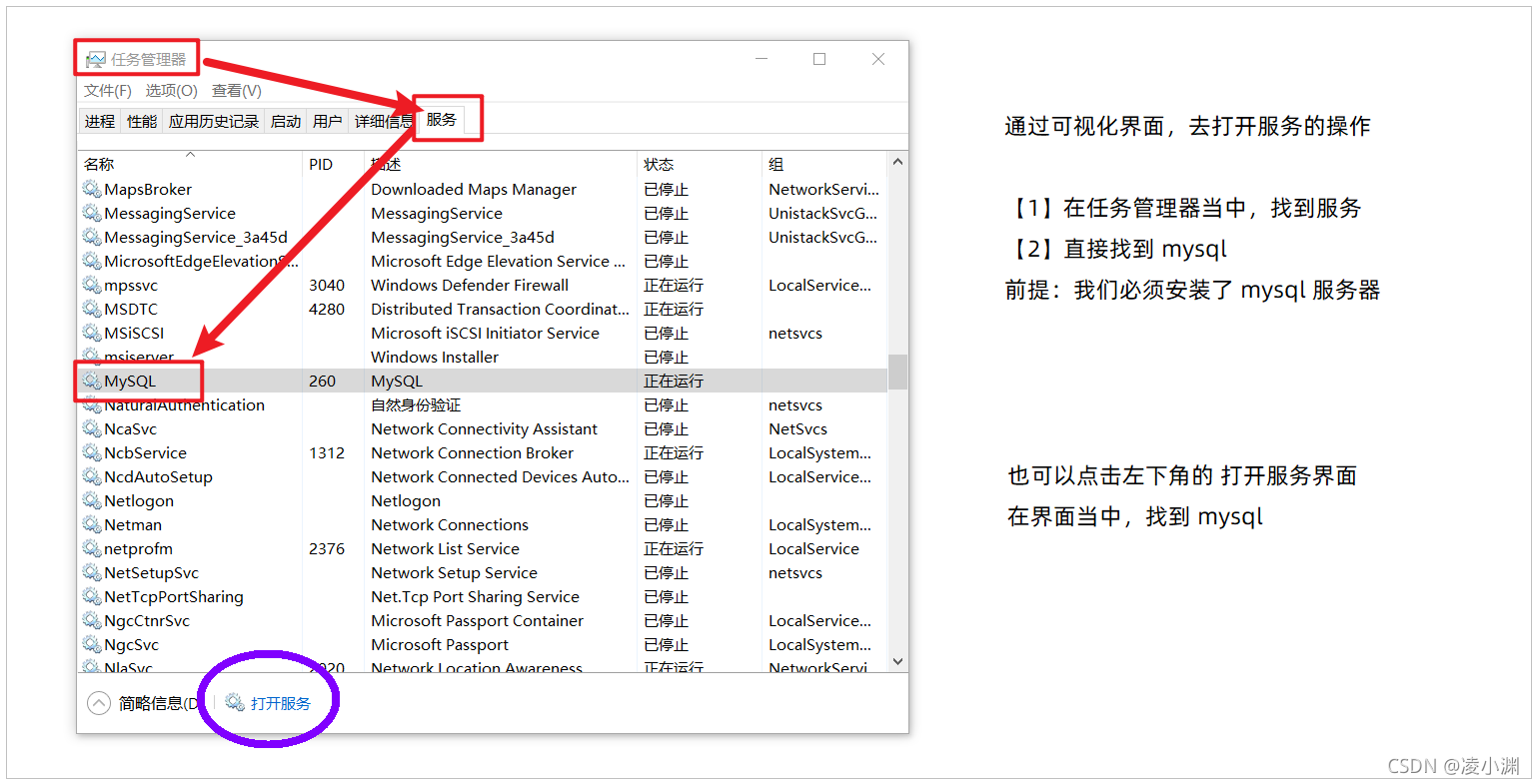The width and height of the screenshot is (1534, 784).
Task: Click the NetTcpPortSharing gear icon
Action: pos(92,596)
